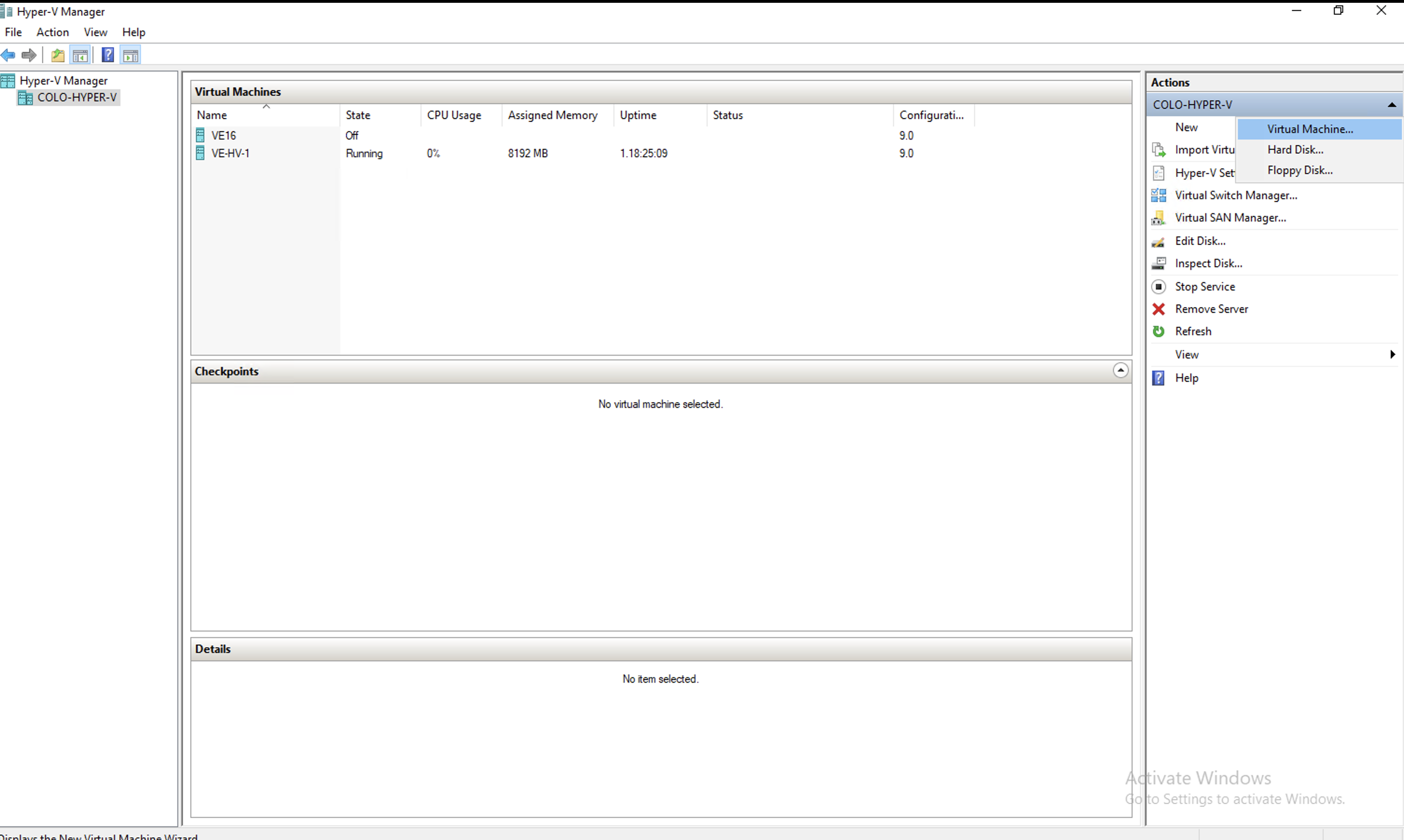Screen dimensions: 1404x840
Task: Click the VE16 virtual machine icon
Action: click(200, 135)
